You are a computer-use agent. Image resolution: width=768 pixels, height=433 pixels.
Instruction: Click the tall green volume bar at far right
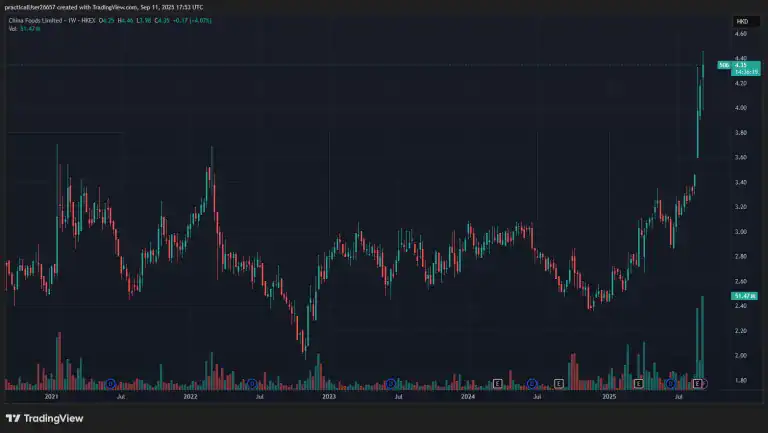click(x=703, y=340)
